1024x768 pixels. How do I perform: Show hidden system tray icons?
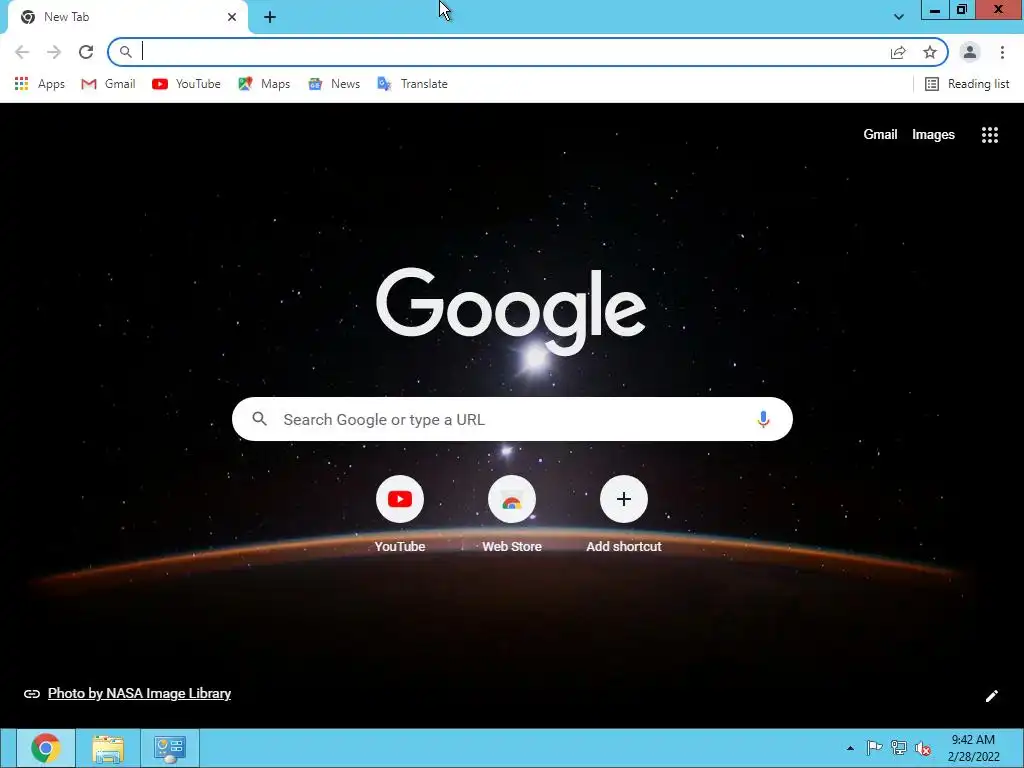point(850,748)
